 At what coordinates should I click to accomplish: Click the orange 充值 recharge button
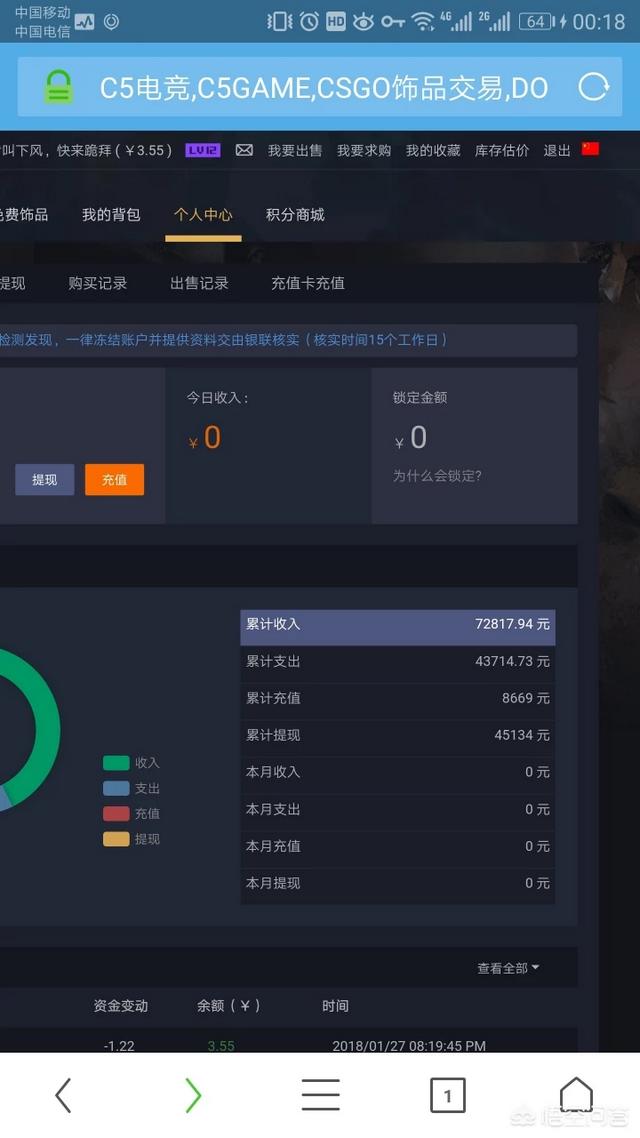pos(115,480)
